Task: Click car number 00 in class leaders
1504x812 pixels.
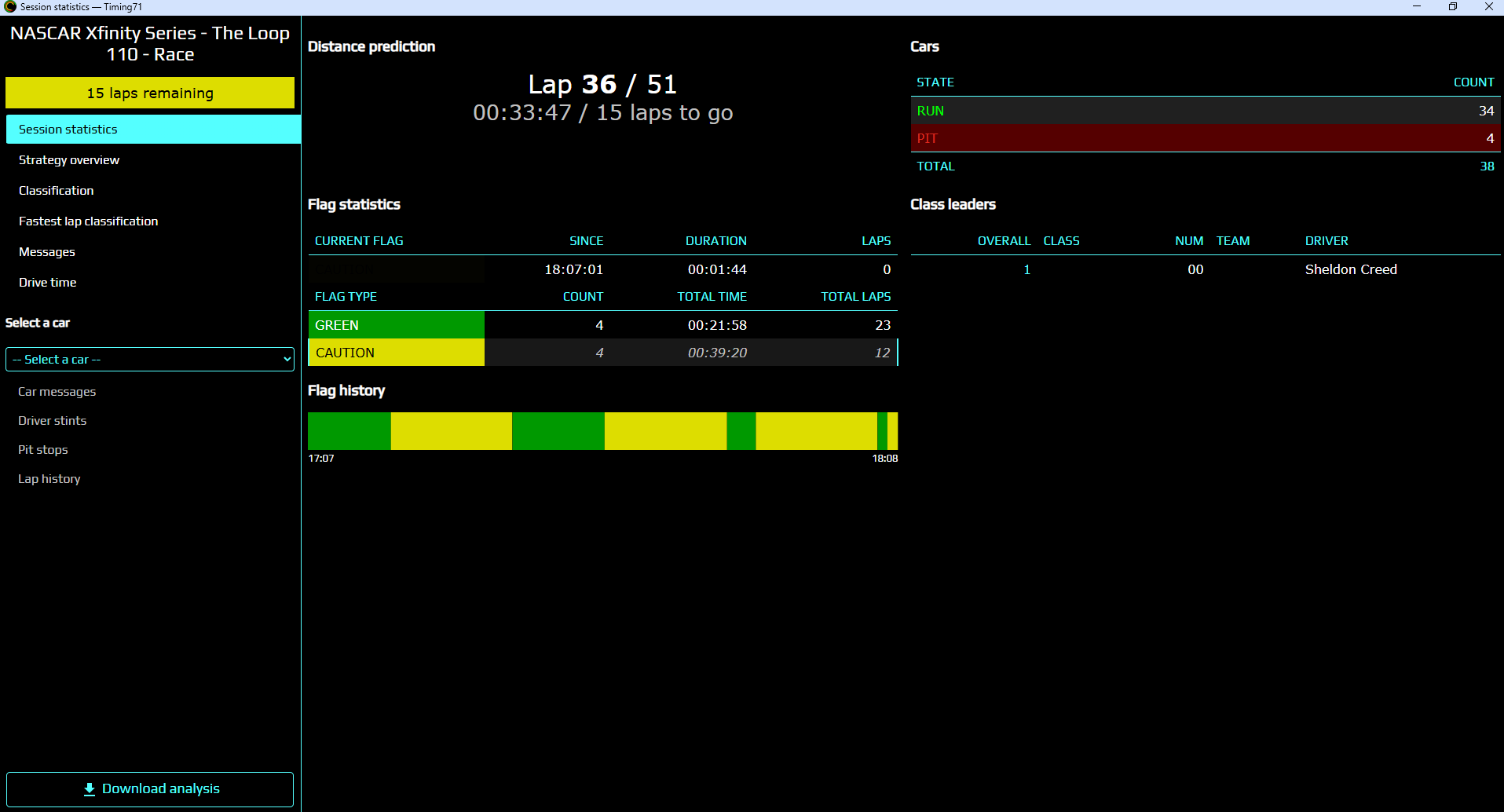Action: 1195,269
